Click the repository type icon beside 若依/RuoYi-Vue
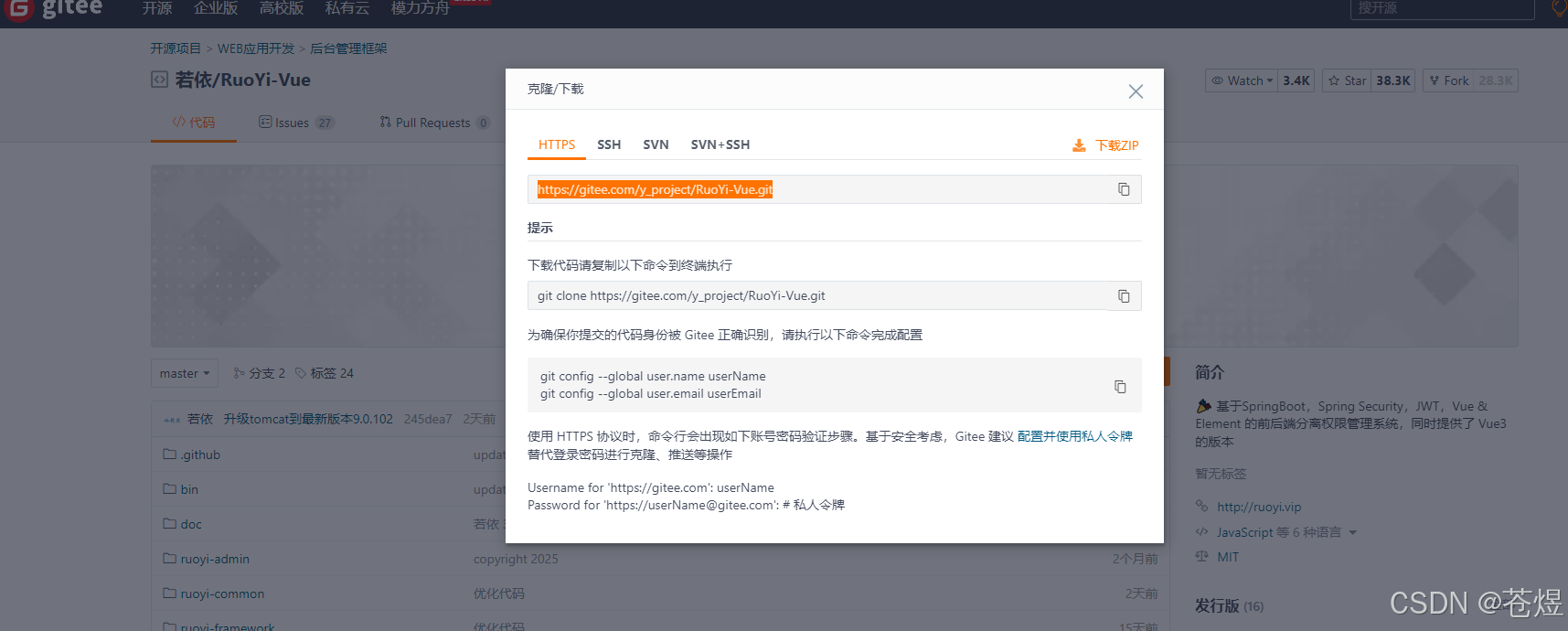This screenshot has height=631, width=1568. pyautogui.click(x=159, y=80)
